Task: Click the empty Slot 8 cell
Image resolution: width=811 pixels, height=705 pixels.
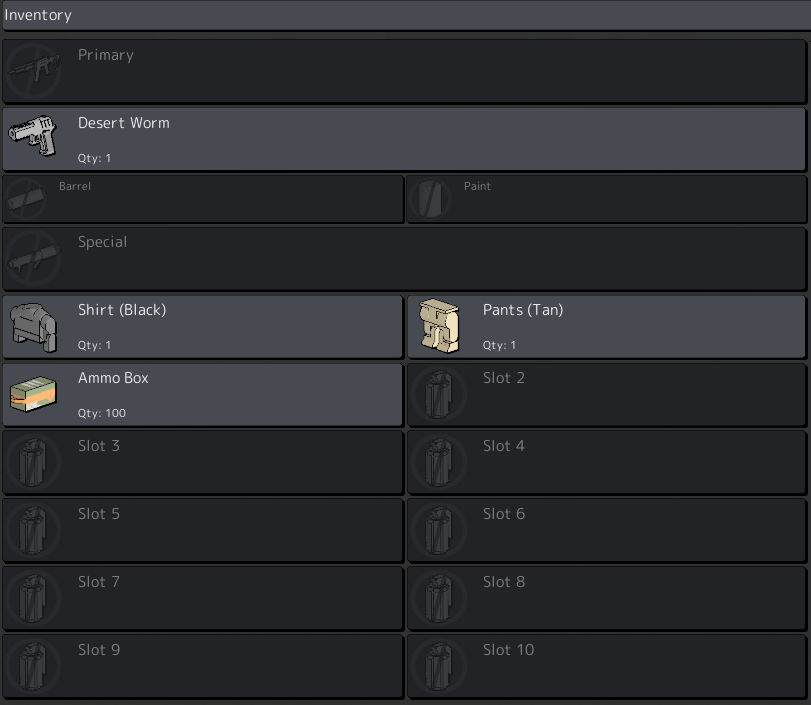Action: [x=607, y=599]
